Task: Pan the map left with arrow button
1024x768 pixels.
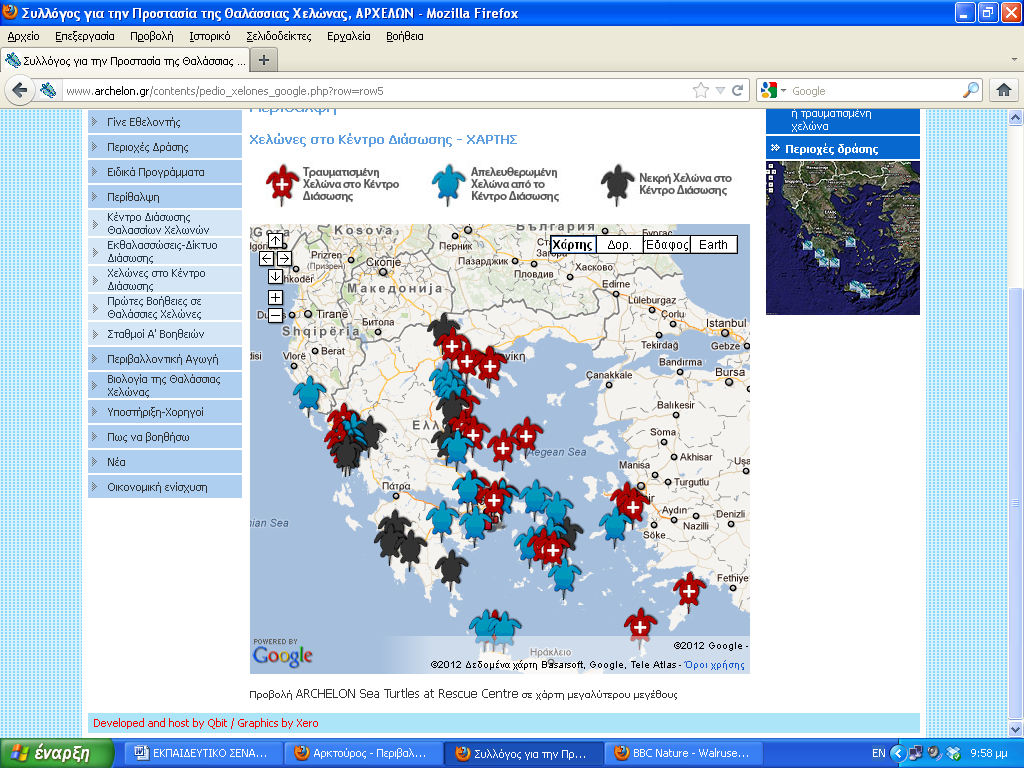Action: pos(266,258)
